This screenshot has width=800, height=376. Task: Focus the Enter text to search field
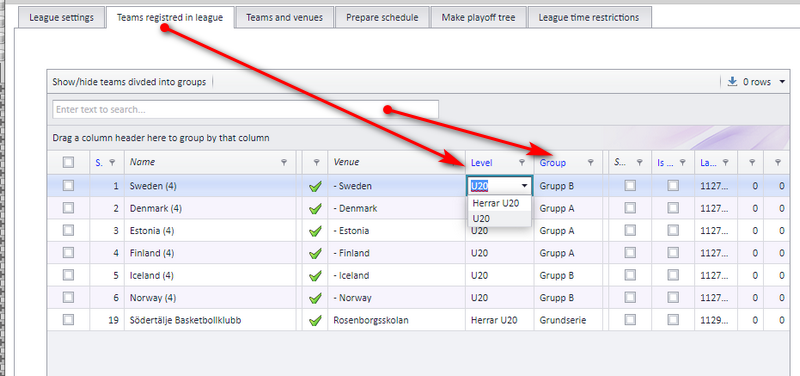[x=245, y=110]
